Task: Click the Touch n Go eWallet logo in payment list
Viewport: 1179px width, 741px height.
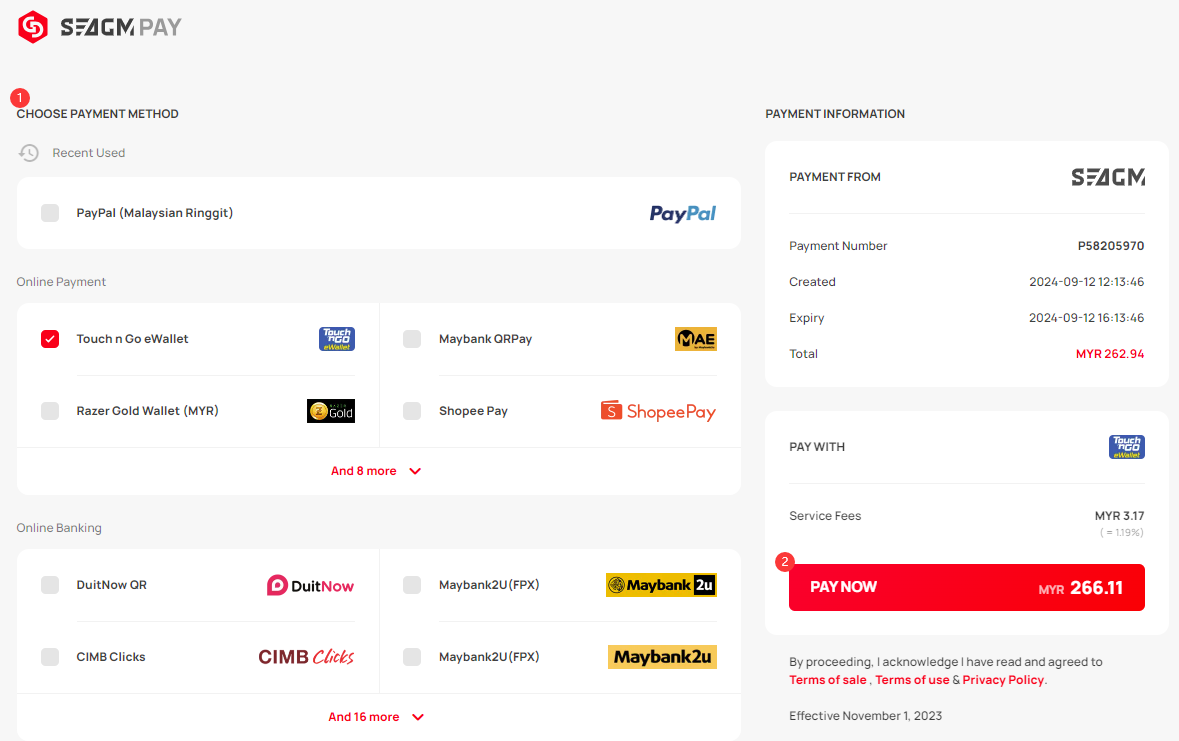Action: point(337,339)
